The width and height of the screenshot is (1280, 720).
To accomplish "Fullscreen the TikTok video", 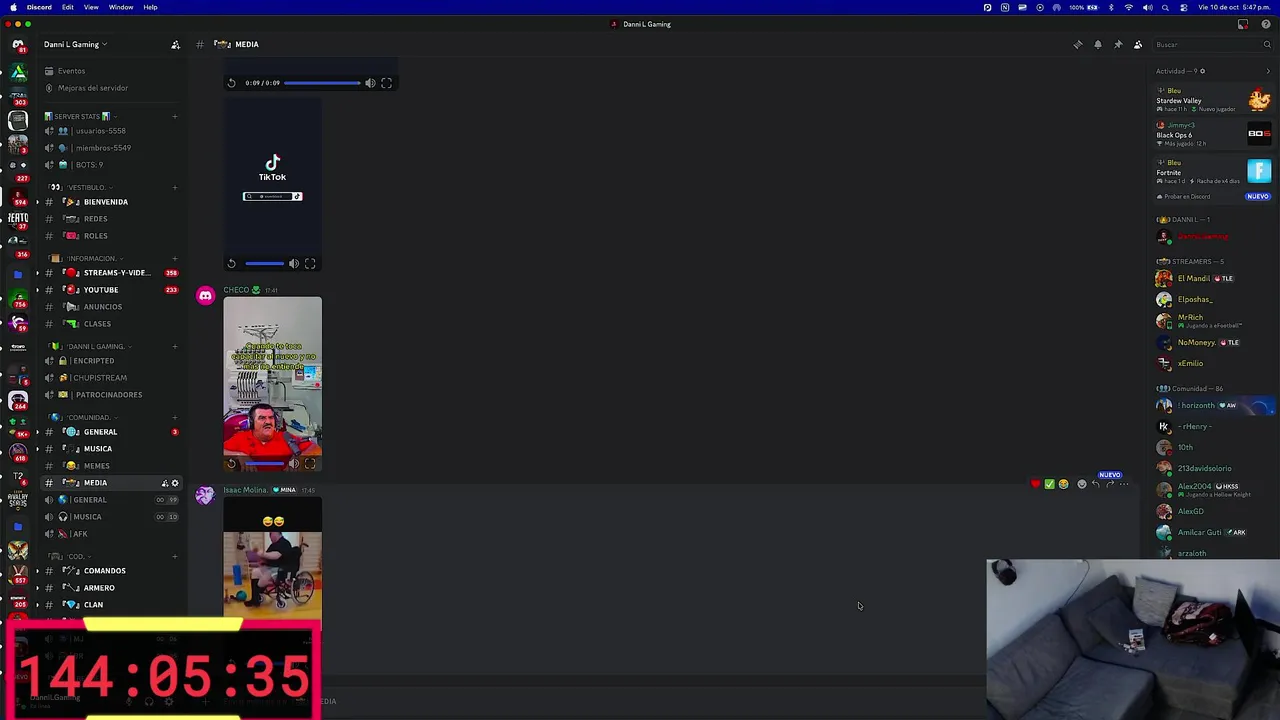I will point(310,264).
